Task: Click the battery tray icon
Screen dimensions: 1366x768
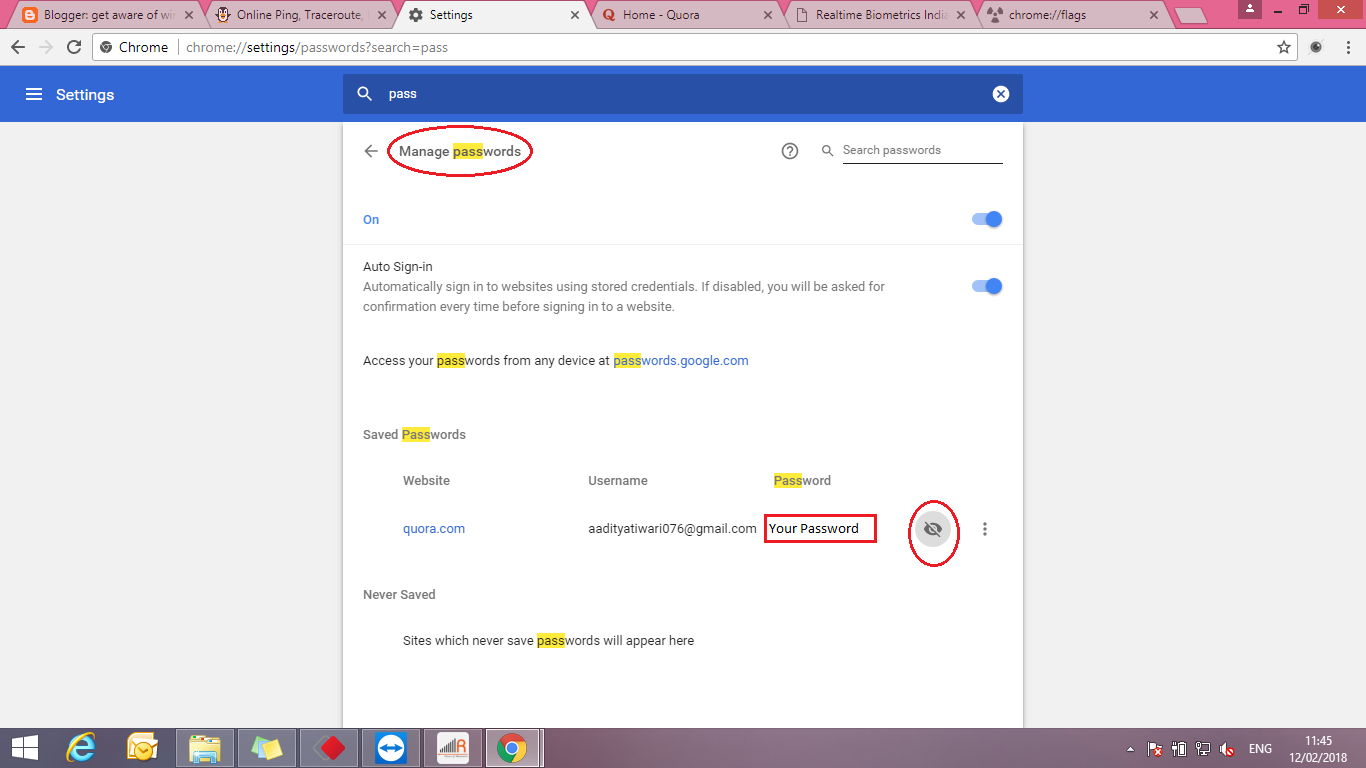Action: pos(1179,749)
